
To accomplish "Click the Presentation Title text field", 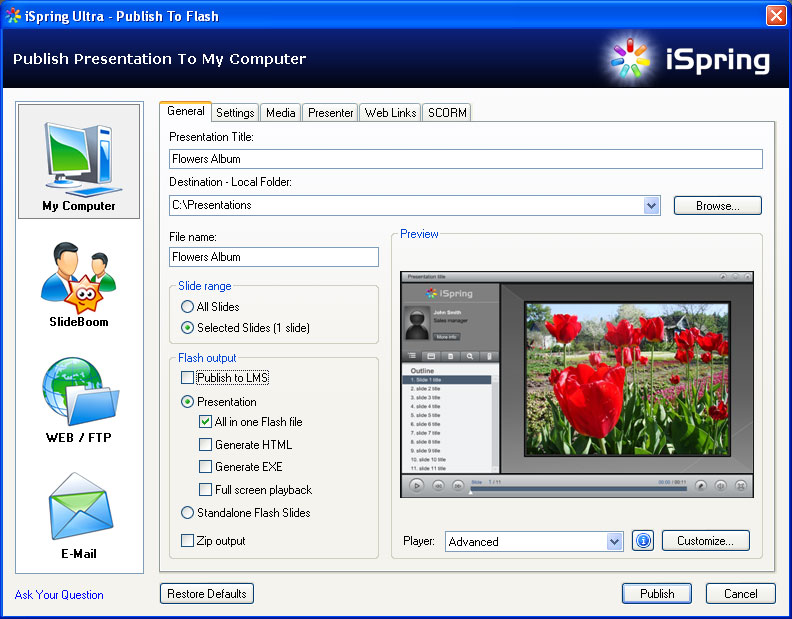I will [x=465, y=159].
